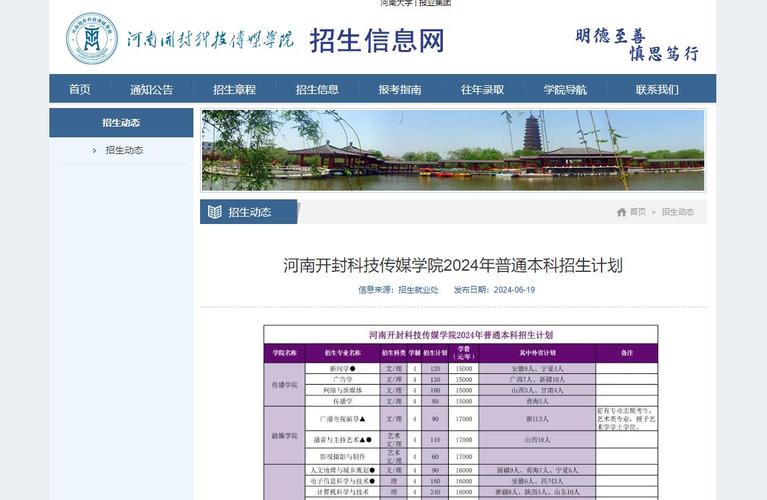Open 通知公告 in the navigation bar

tap(152, 90)
